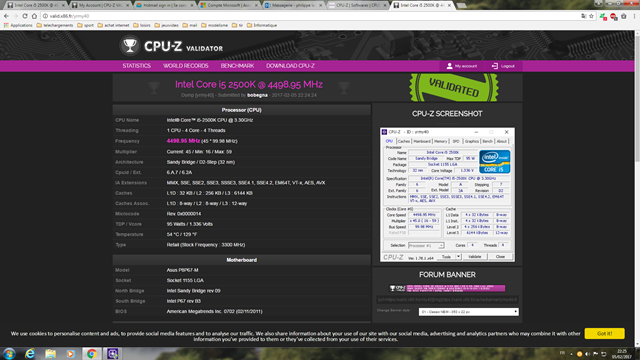Click the 54 °C / 129 °F temperature value
This screenshot has width=640, height=360.
tap(183, 234)
